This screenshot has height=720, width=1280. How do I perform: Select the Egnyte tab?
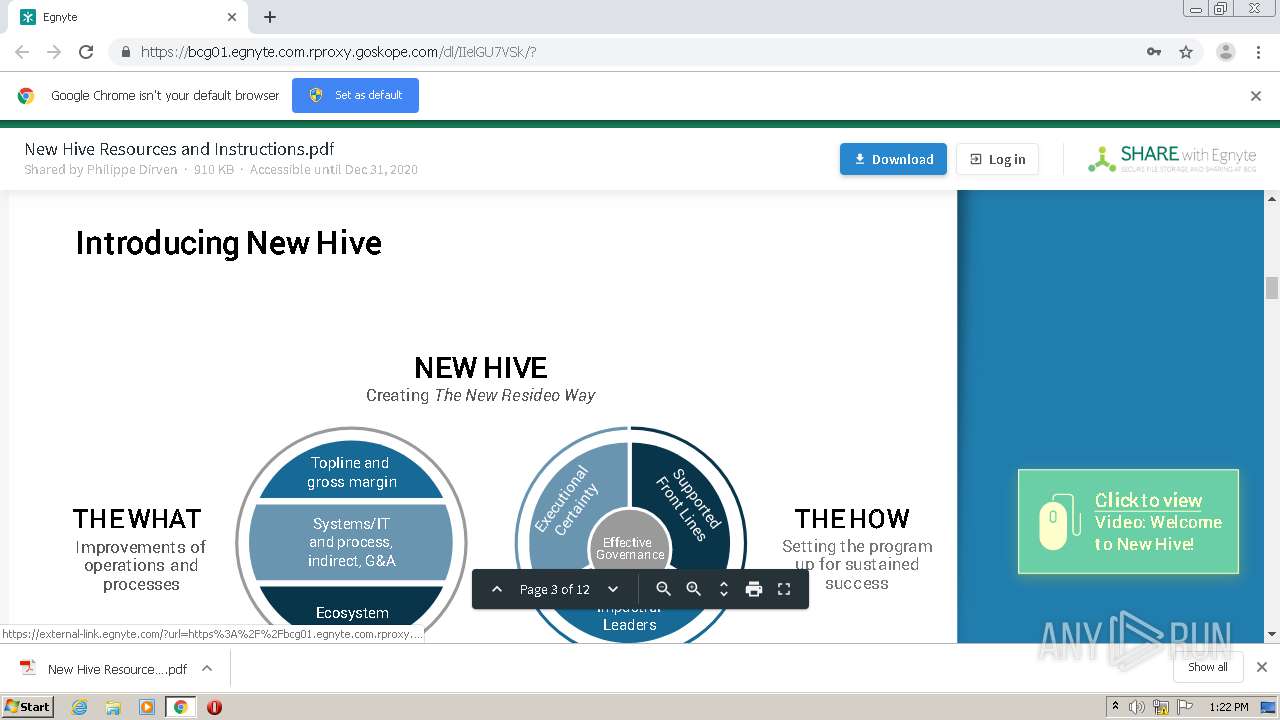128,17
